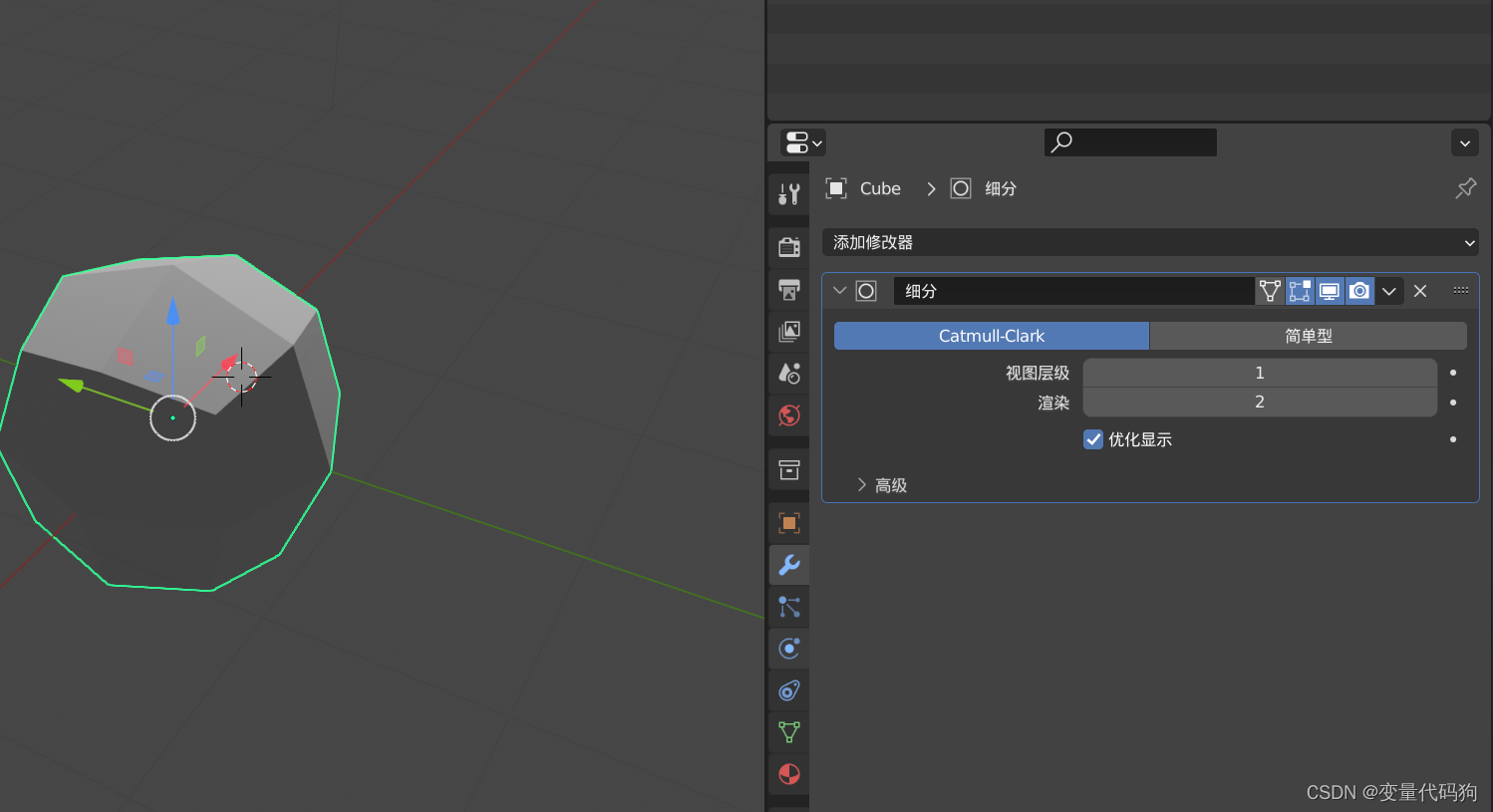
Task: Switch to the Material properties tab
Action: pos(788,774)
